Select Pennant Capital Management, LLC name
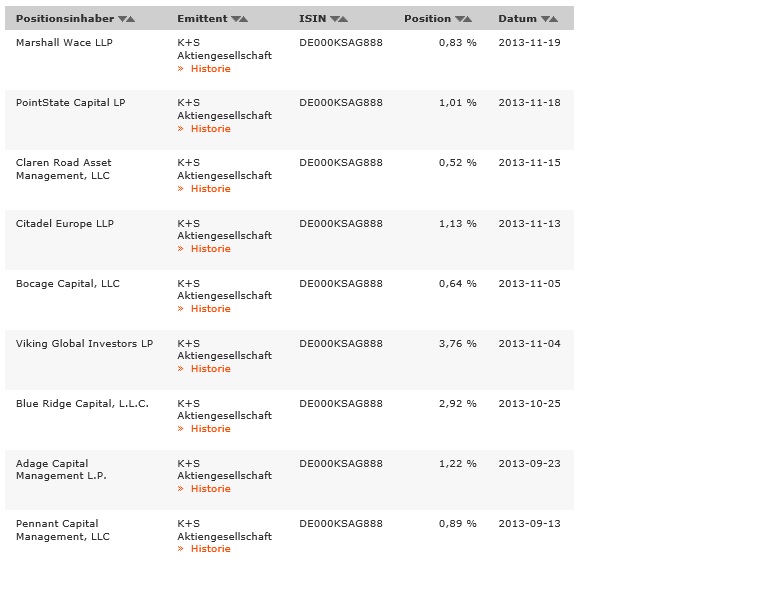This screenshot has height=614, width=768. 63,530
